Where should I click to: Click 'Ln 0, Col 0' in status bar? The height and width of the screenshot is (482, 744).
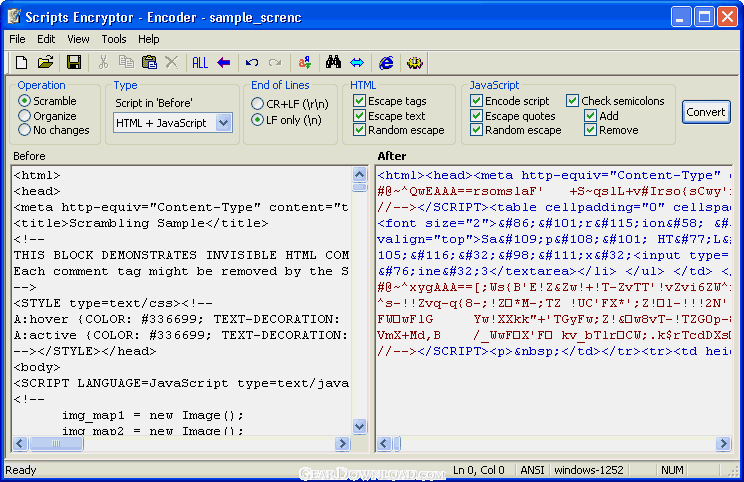(479, 470)
